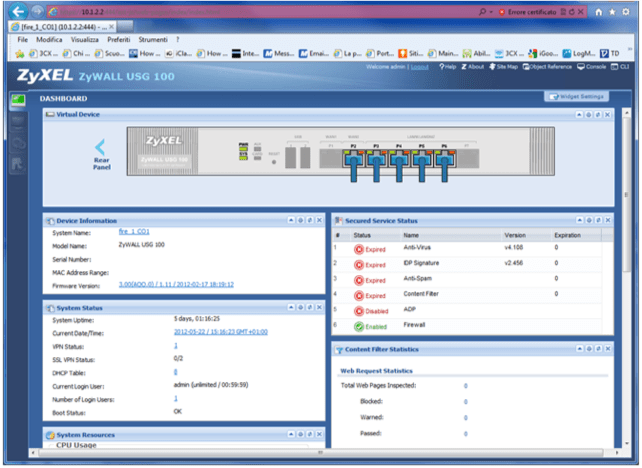Click the Number of Login Users link
The width and height of the screenshot is (642, 468).
pos(176,398)
